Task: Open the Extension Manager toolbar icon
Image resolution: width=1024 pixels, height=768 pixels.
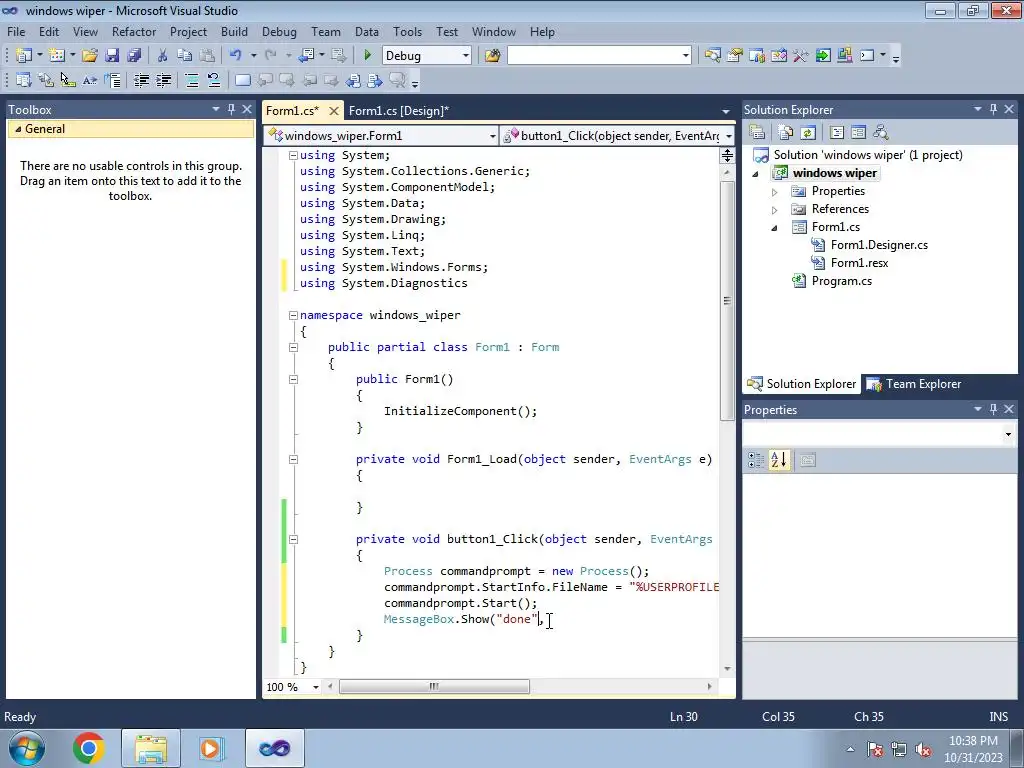Action: (x=844, y=56)
